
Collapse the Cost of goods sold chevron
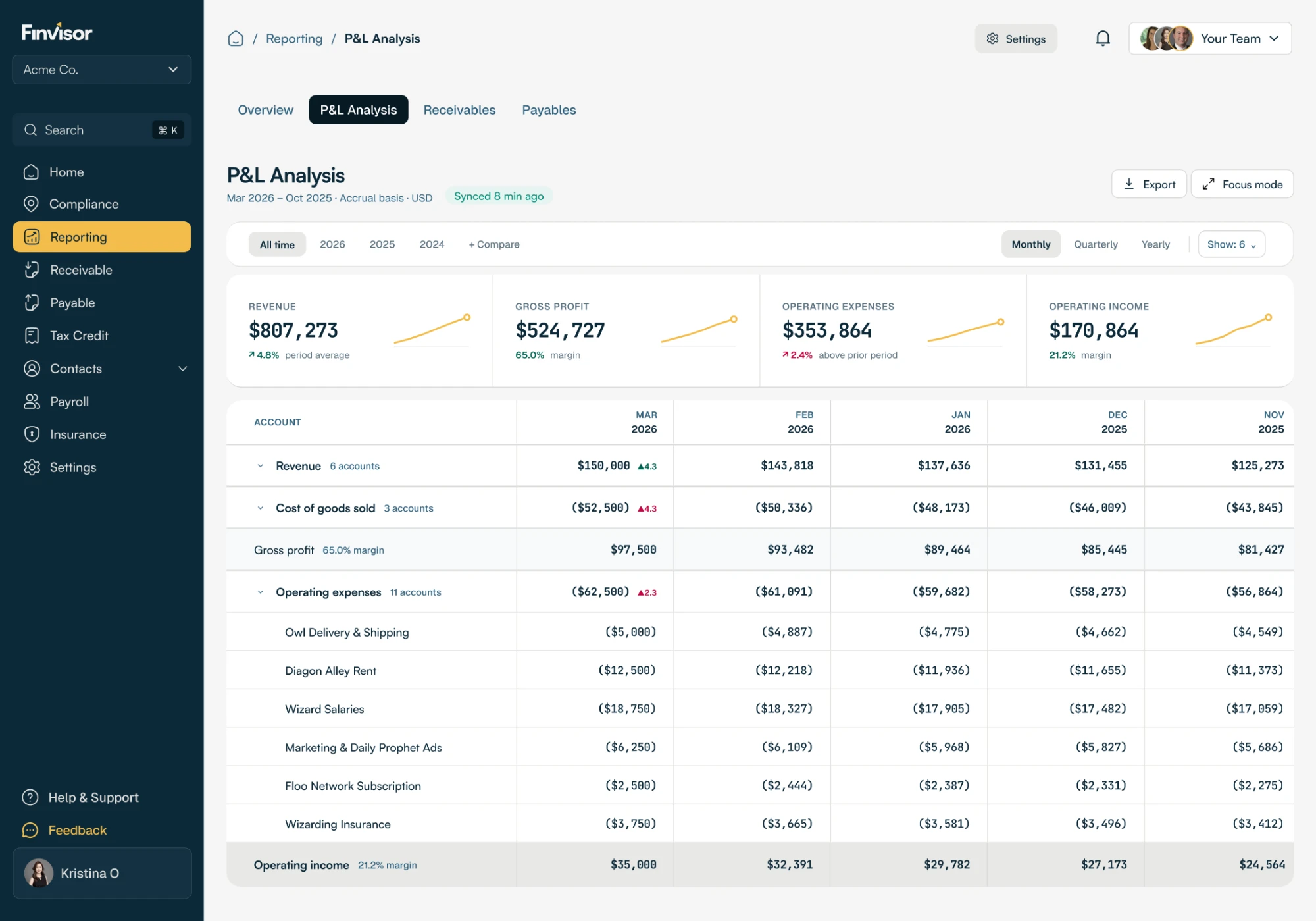261,508
